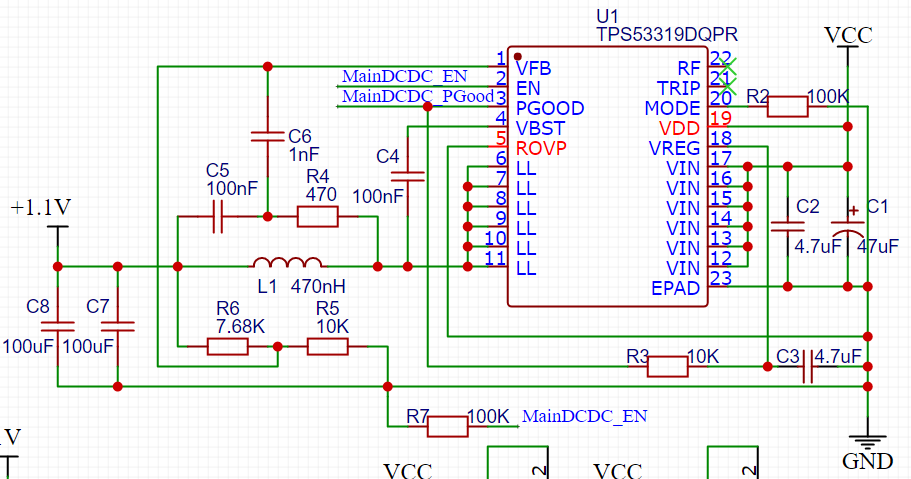Screen dimensions: 911x479
Task: Select the U1 designator label
Action: 608,16
